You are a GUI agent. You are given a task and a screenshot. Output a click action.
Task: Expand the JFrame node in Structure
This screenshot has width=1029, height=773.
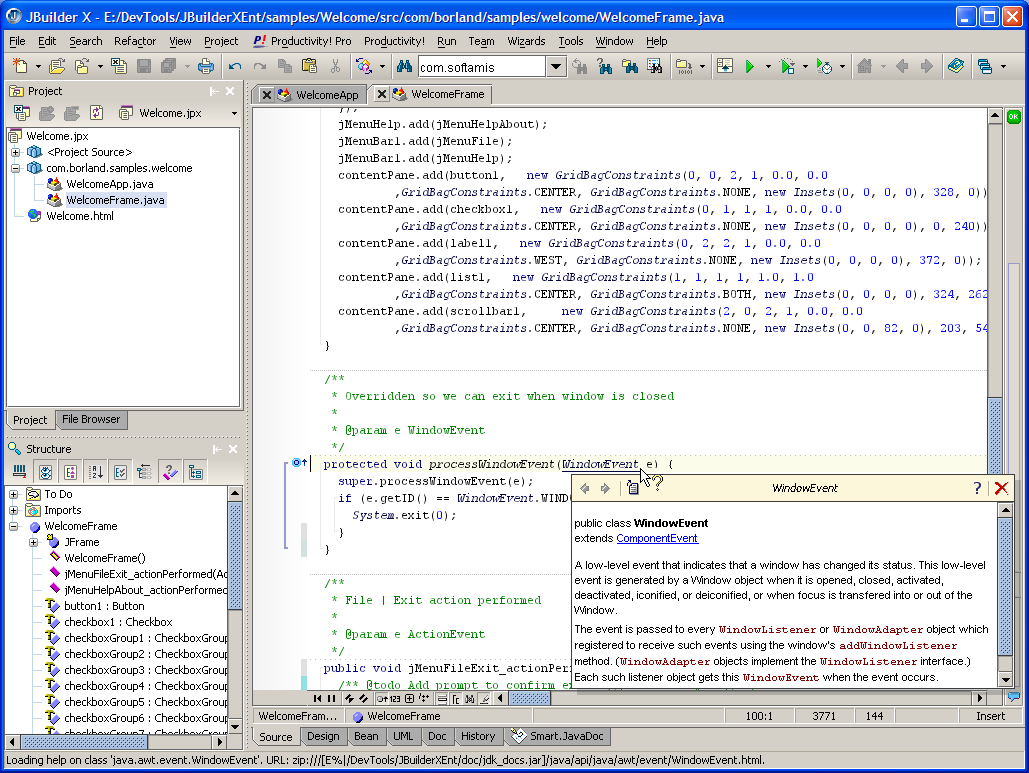pyautogui.click(x=33, y=542)
